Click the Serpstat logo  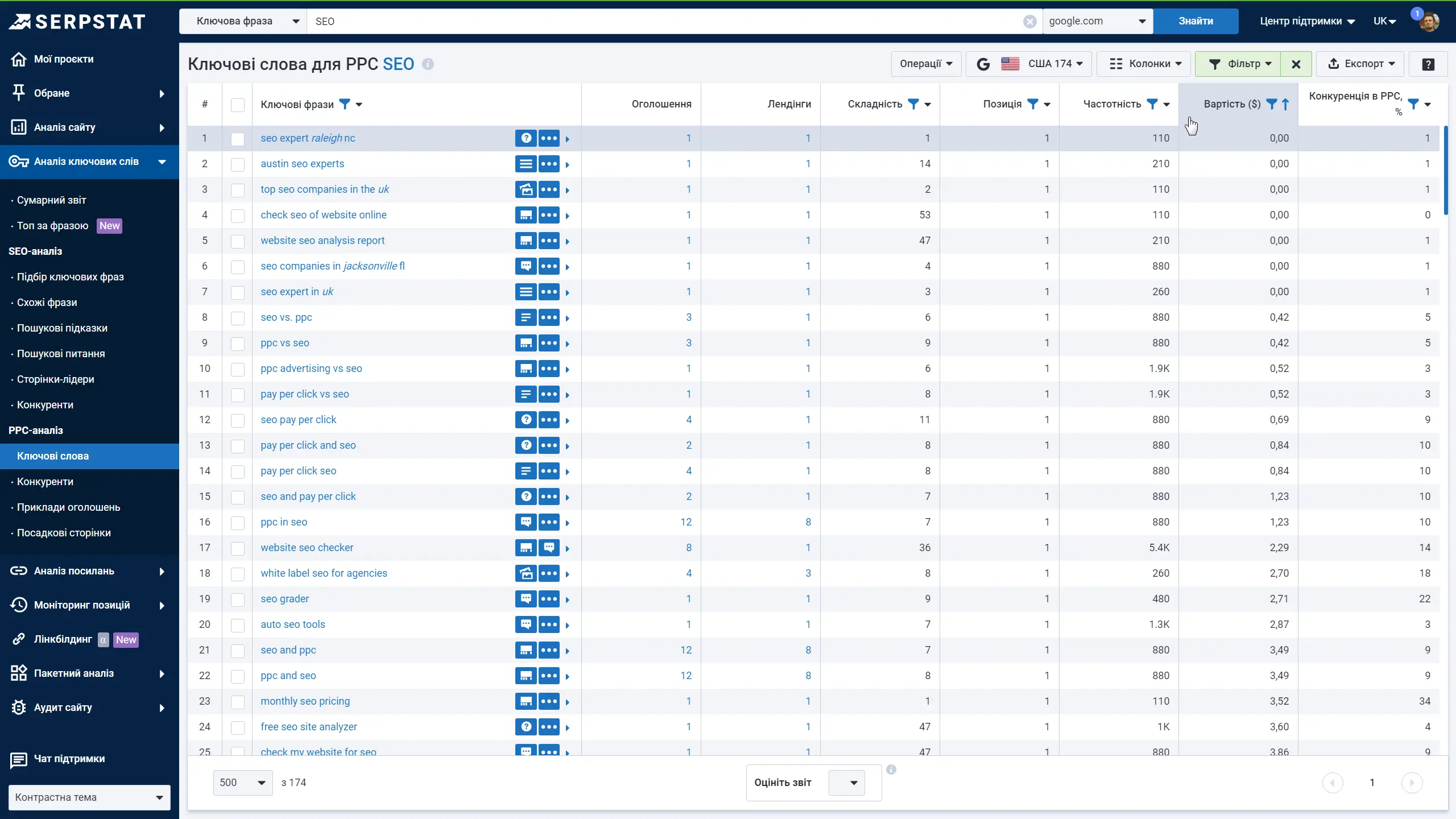tap(77, 22)
